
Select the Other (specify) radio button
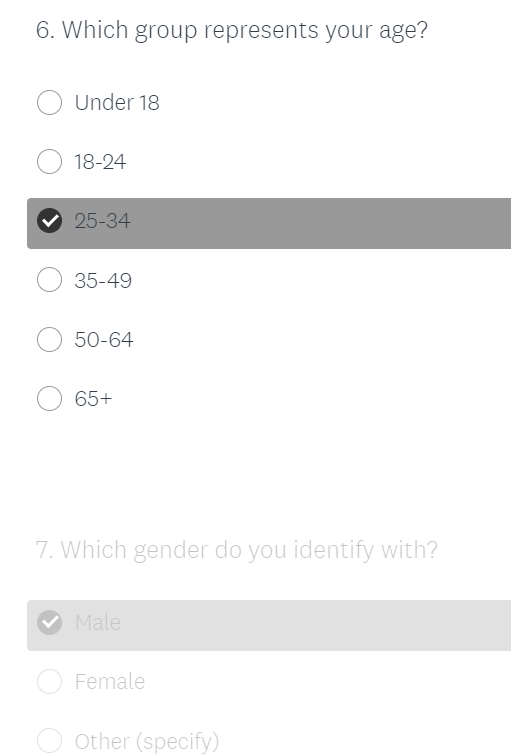click(x=49, y=741)
